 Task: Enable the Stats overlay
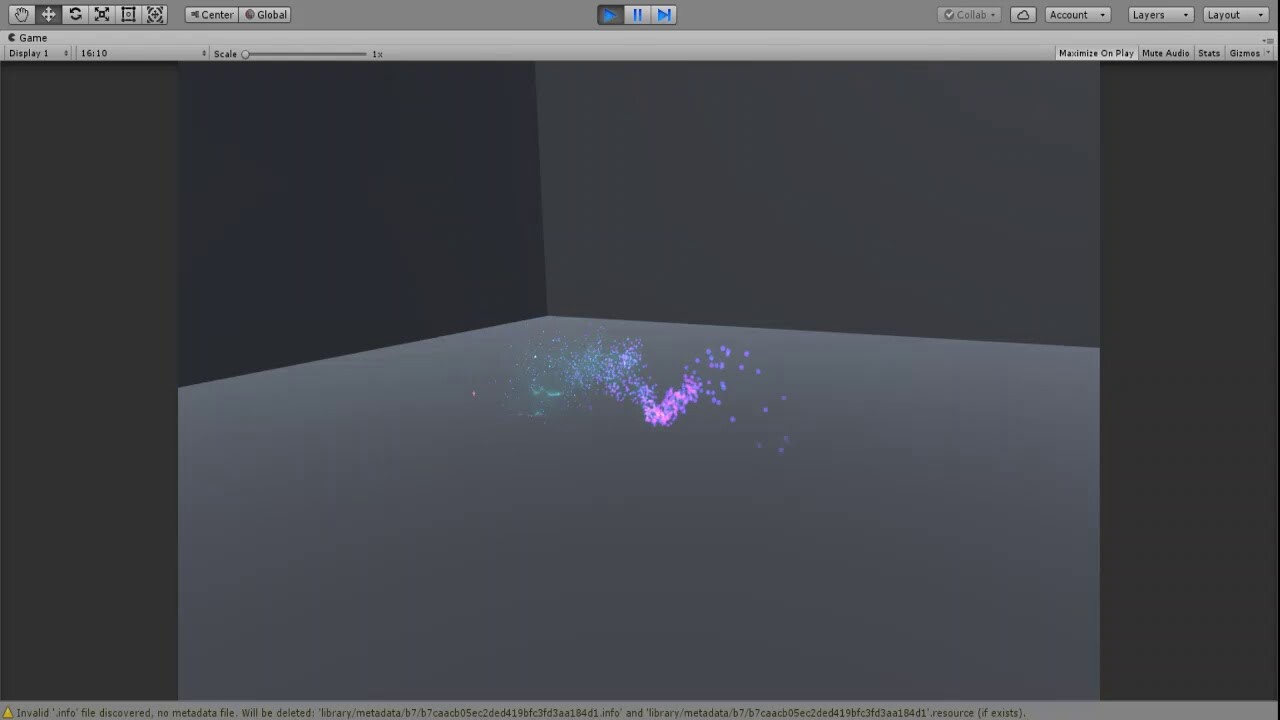(1209, 53)
